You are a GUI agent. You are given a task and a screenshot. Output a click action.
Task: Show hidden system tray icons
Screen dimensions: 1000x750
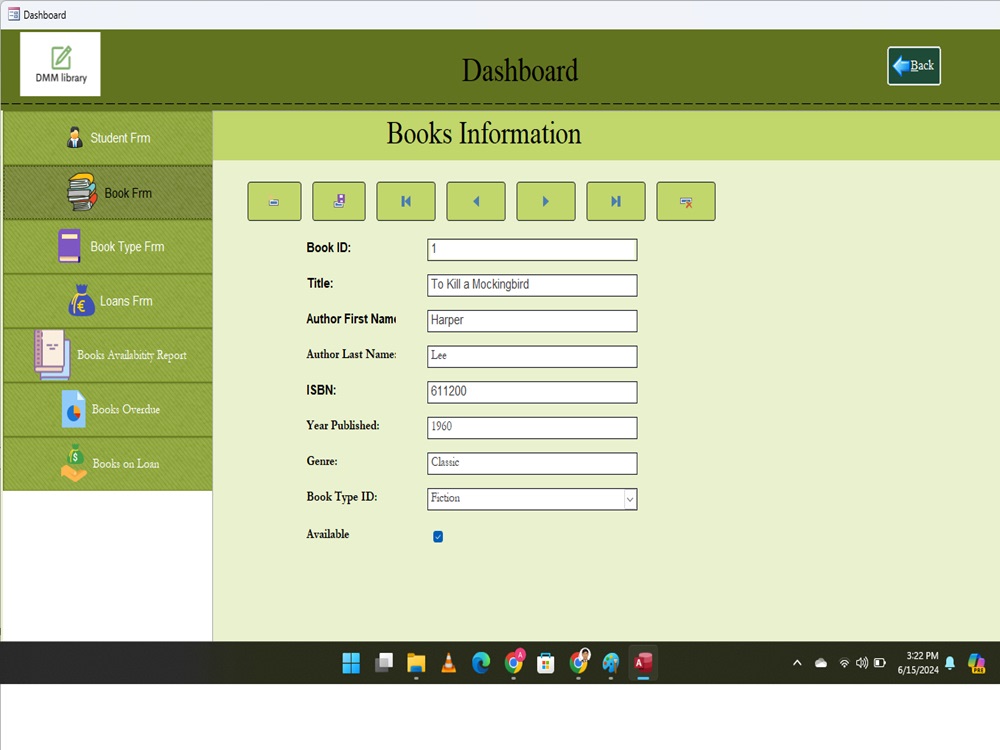pyautogui.click(x=797, y=663)
